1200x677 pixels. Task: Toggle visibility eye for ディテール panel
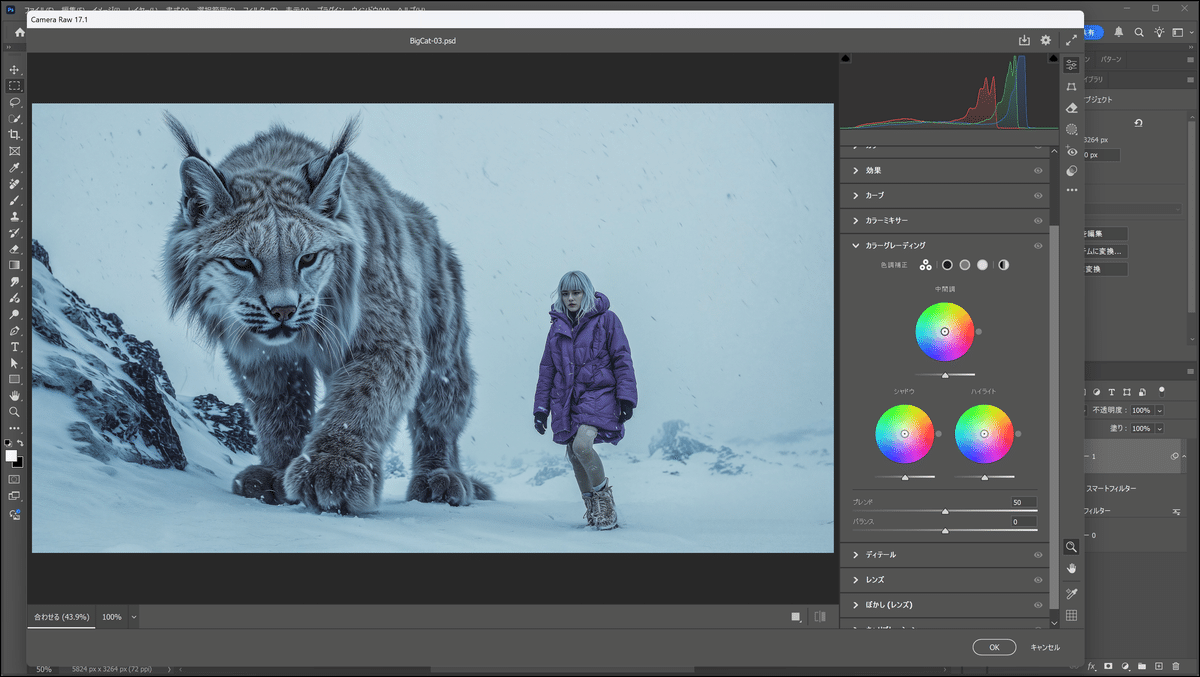pos(1038,555)
